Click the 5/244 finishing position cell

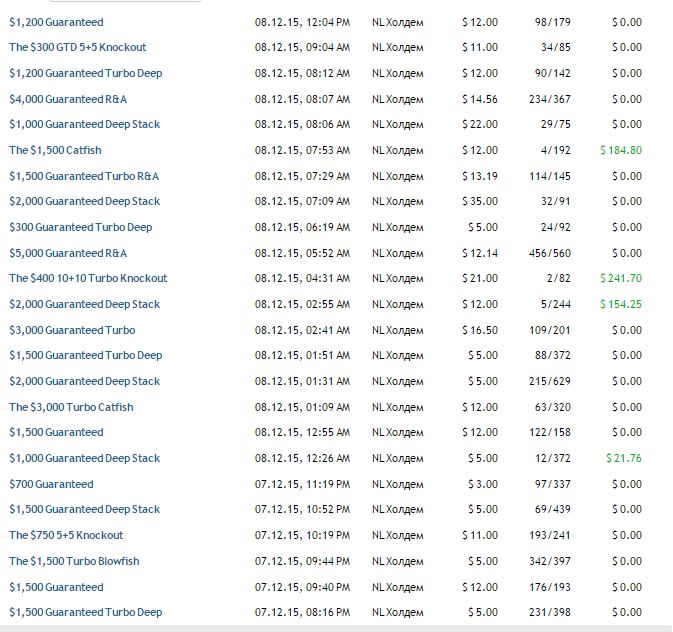point(556,304)
